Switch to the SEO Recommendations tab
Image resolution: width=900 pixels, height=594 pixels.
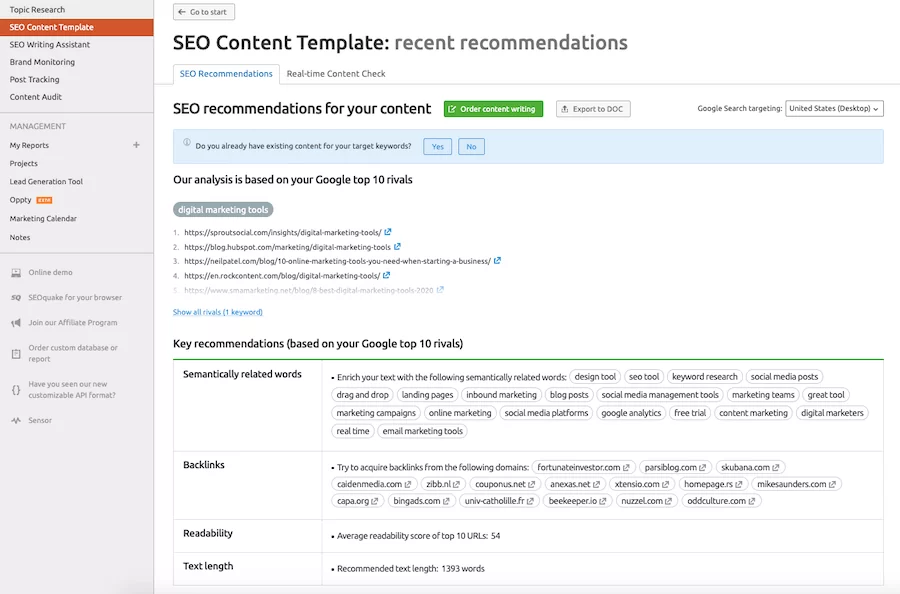coord(226,73)
